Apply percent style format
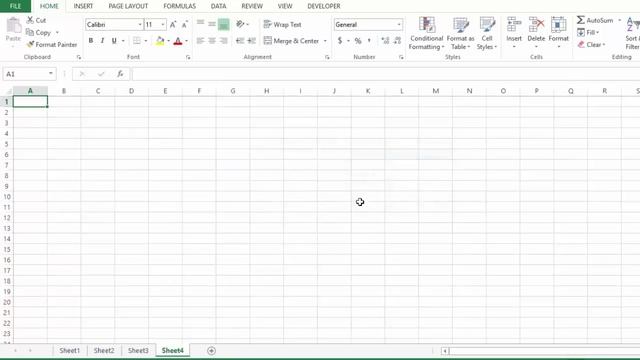This screenshot has width=640, height=360. click(x=358, y=40)
